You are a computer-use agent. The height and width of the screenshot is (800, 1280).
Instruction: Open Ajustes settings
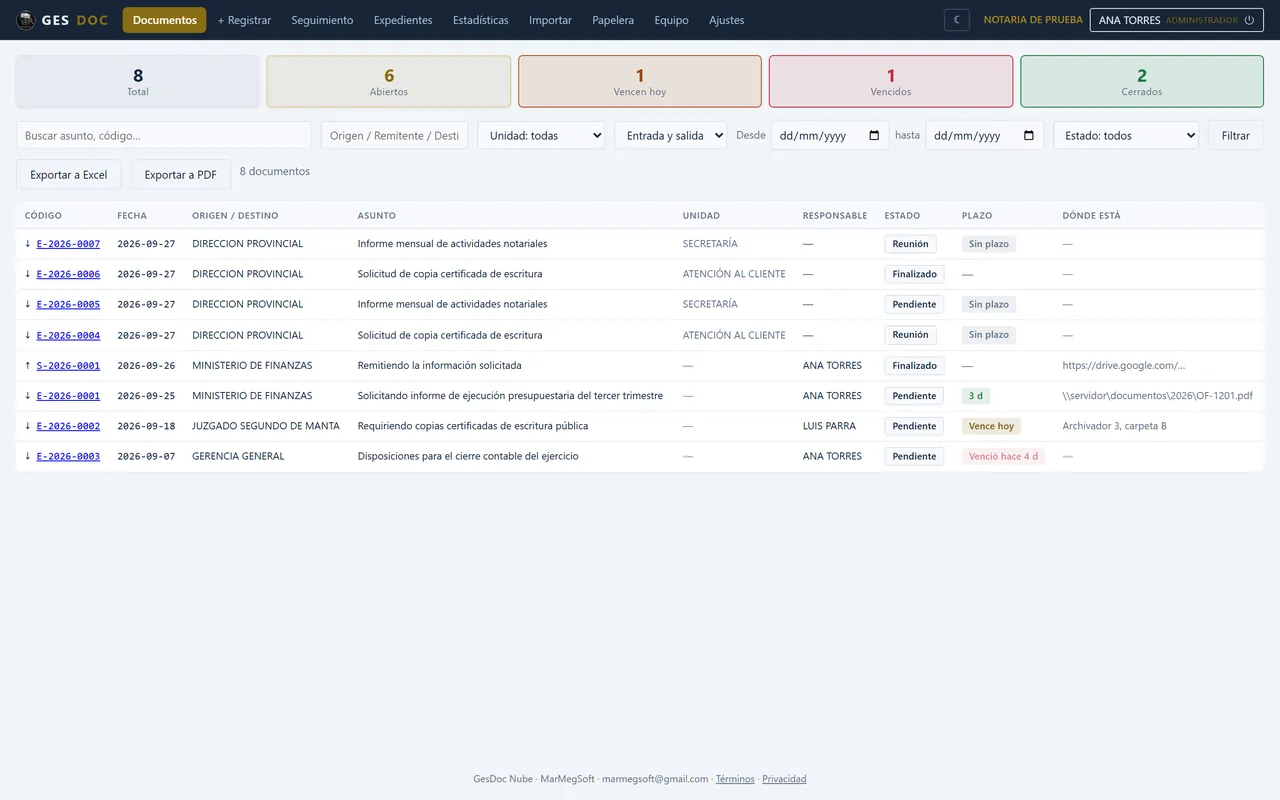point(727,20)
